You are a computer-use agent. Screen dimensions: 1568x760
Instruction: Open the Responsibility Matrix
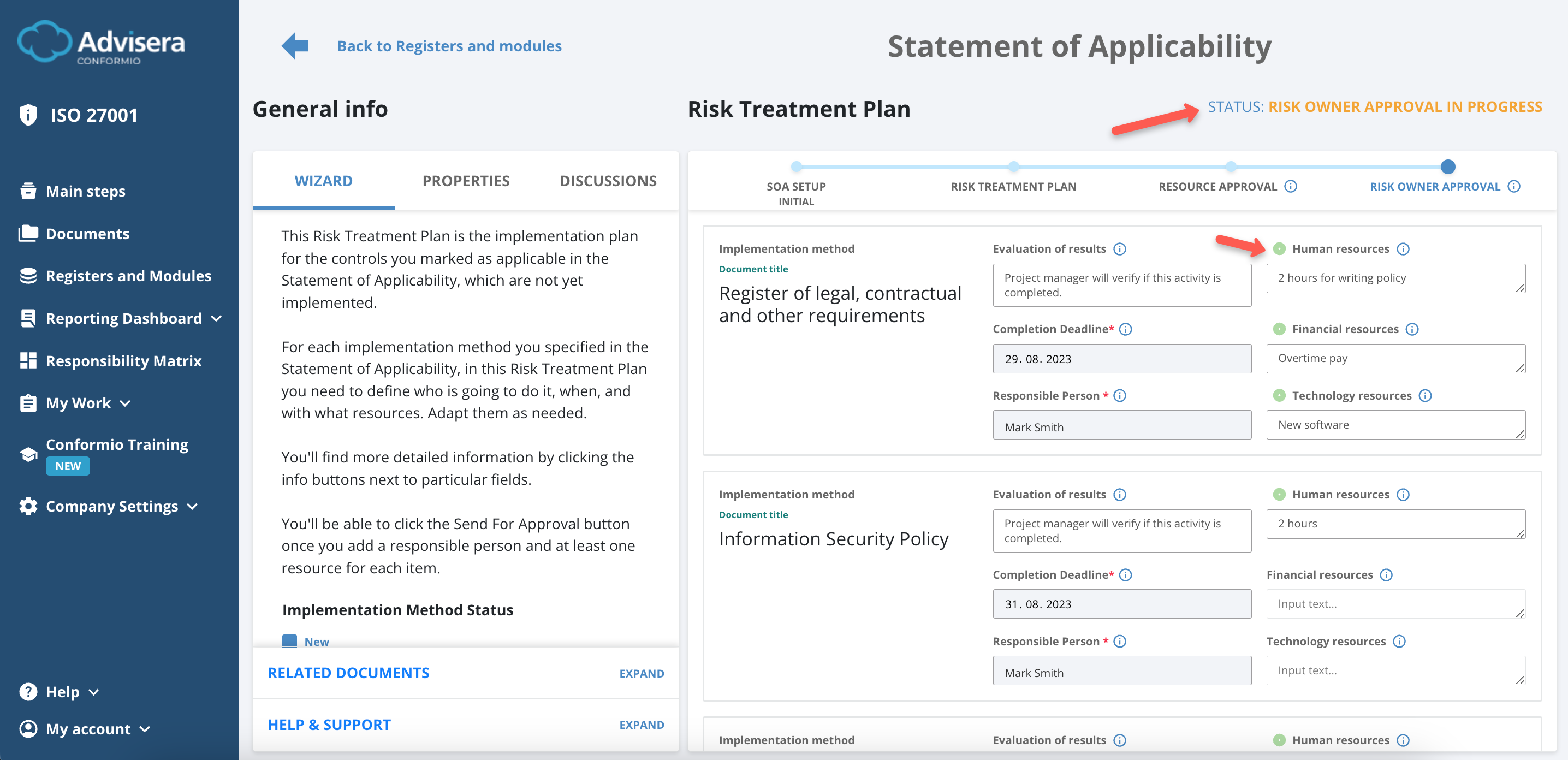tap(123, 360)
